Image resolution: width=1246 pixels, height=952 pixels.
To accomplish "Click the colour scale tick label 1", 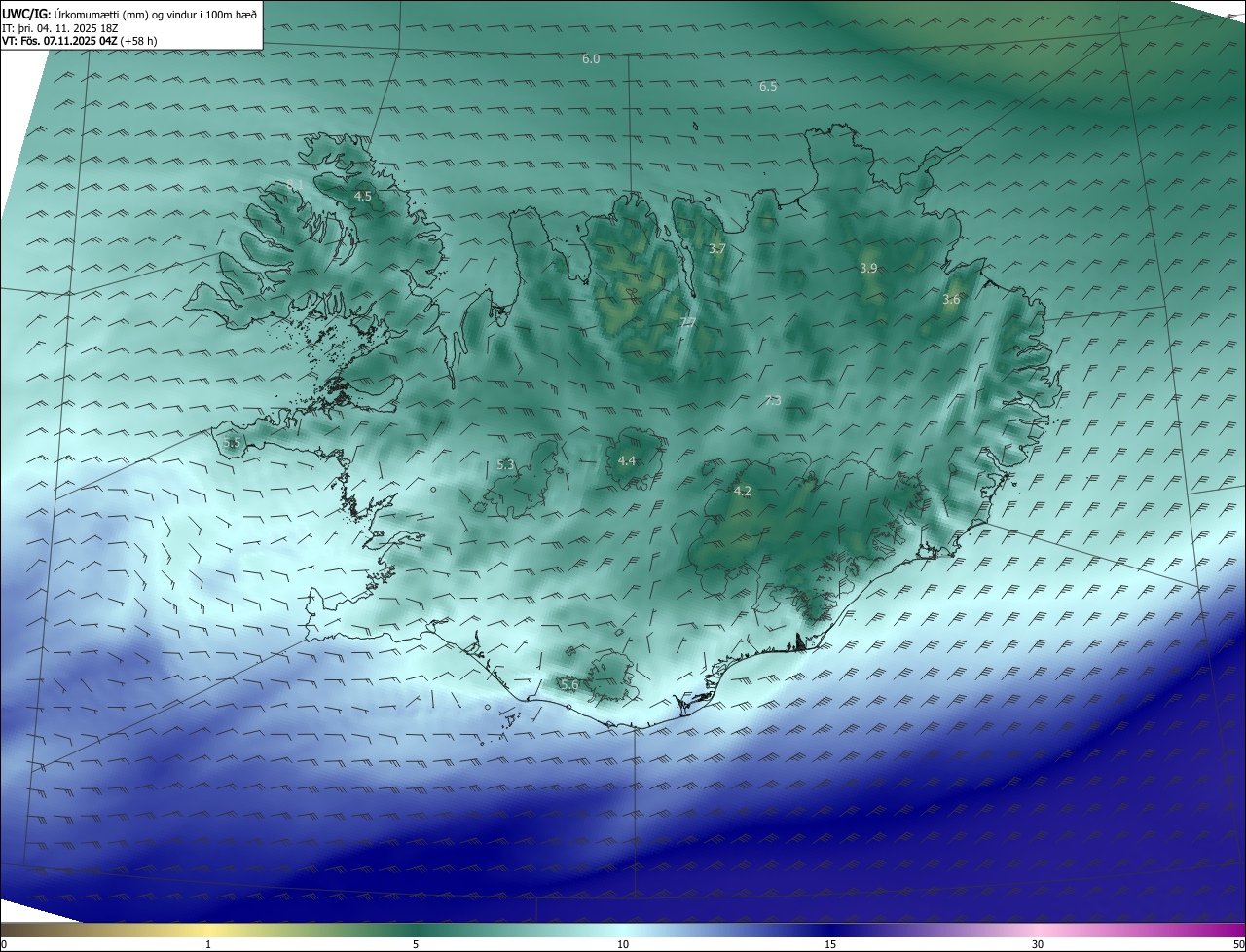I will 208,944.
